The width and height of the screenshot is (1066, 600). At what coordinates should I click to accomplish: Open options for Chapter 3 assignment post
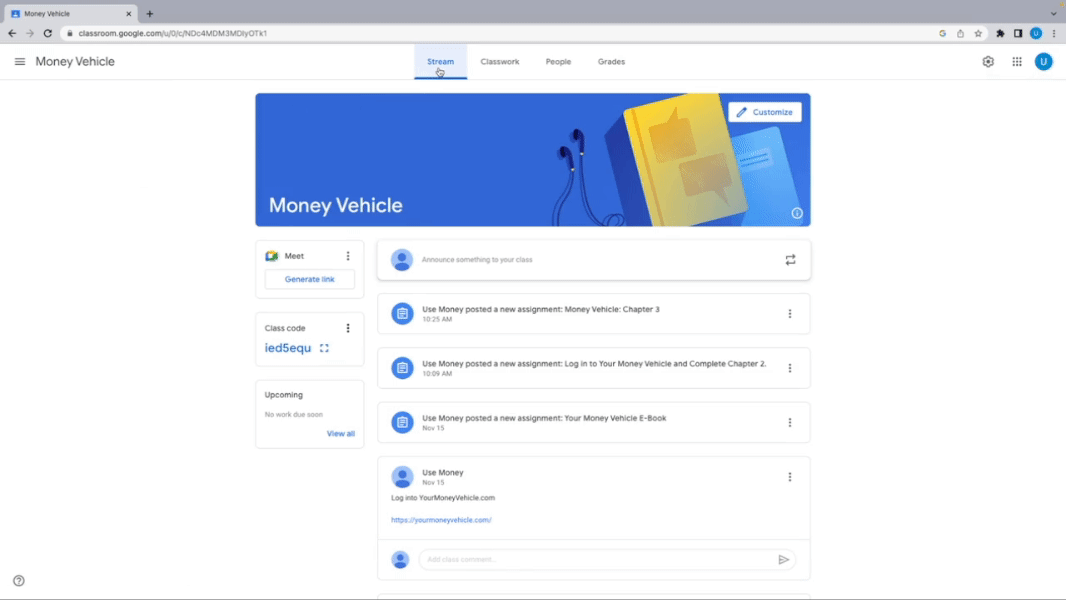click(x=789, y=314)
